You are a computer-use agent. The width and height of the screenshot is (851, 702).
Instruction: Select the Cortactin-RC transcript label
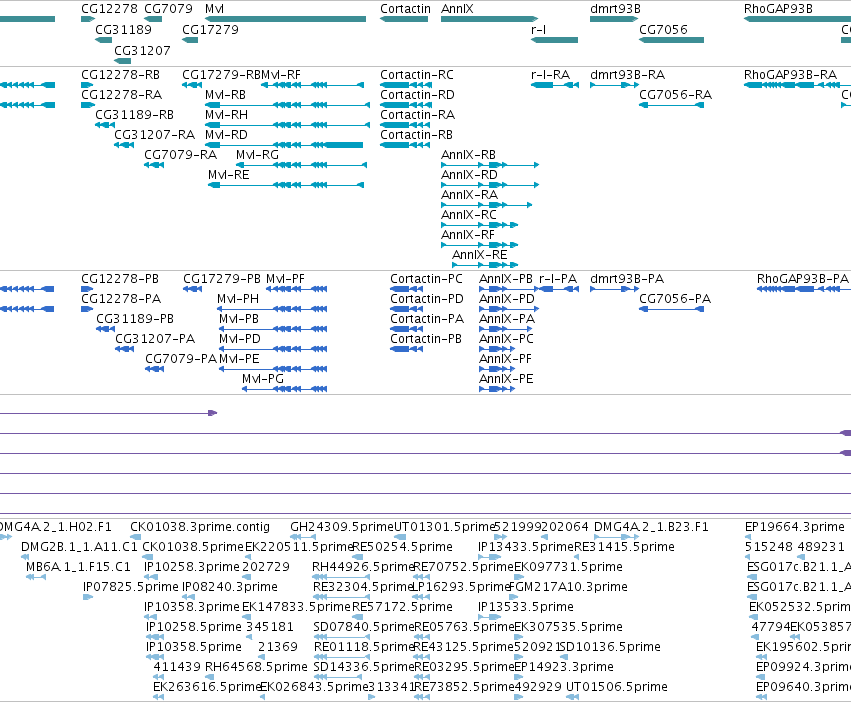(x=417, y=74)
